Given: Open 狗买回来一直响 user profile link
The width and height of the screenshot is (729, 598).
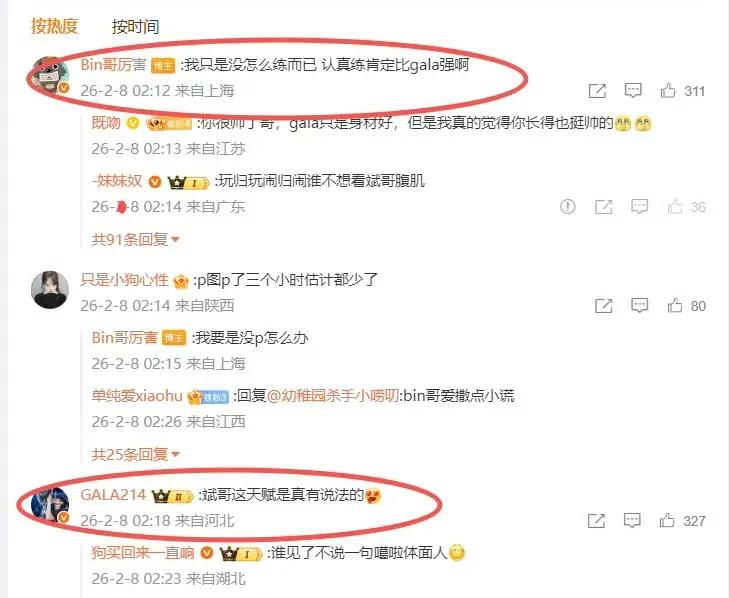Looking at the screenshot, I should 143,552.
